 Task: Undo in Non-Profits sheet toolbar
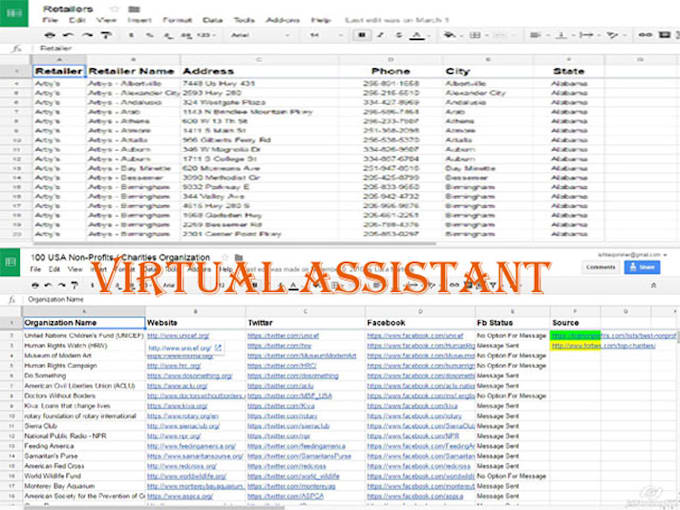tap(48, 285)
